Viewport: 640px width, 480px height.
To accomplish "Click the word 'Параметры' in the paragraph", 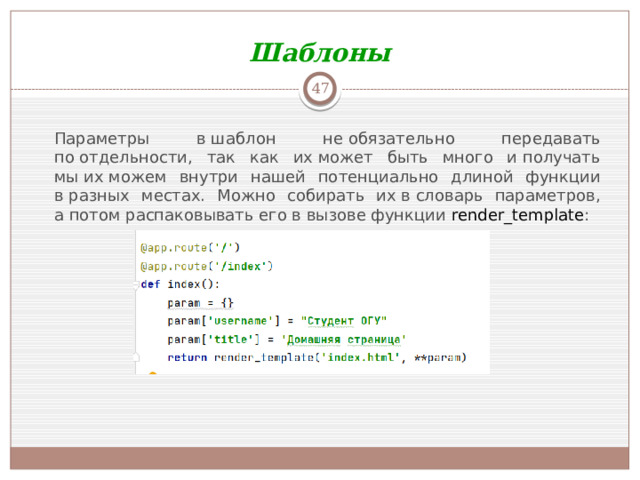I will [x=102, y=139].
